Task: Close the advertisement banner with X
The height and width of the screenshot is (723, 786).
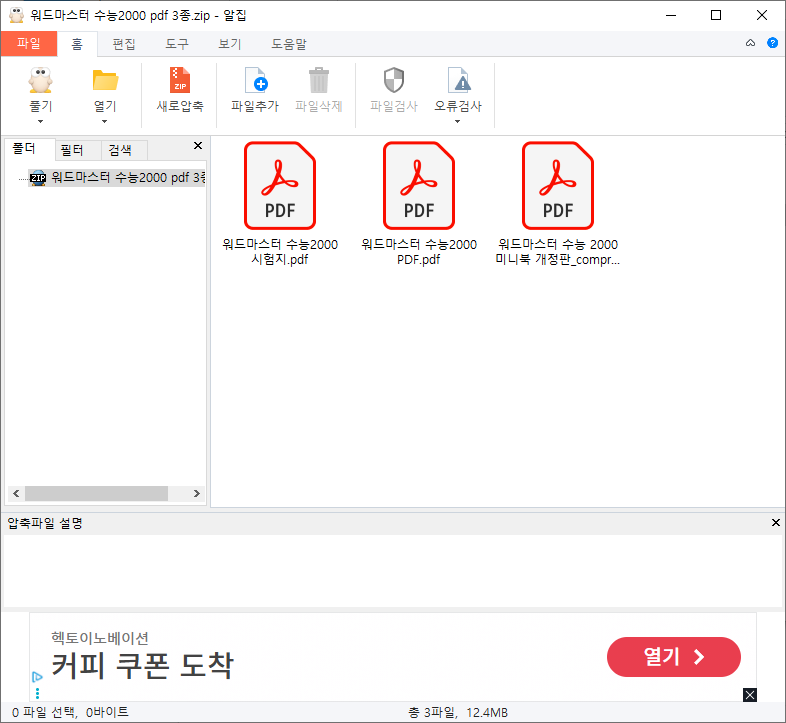Action: coord(750,695)
